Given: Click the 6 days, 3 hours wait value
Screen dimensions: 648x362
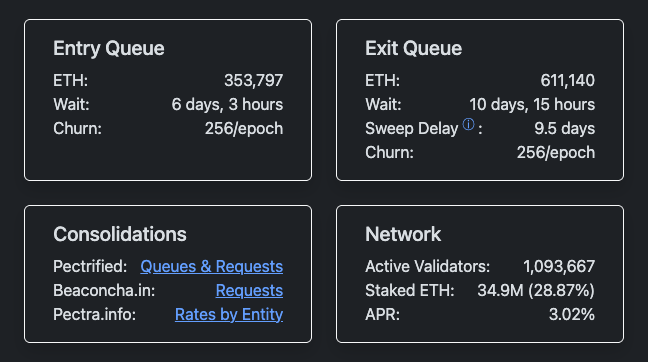Looking at the screenshot, I should [227, 105].
